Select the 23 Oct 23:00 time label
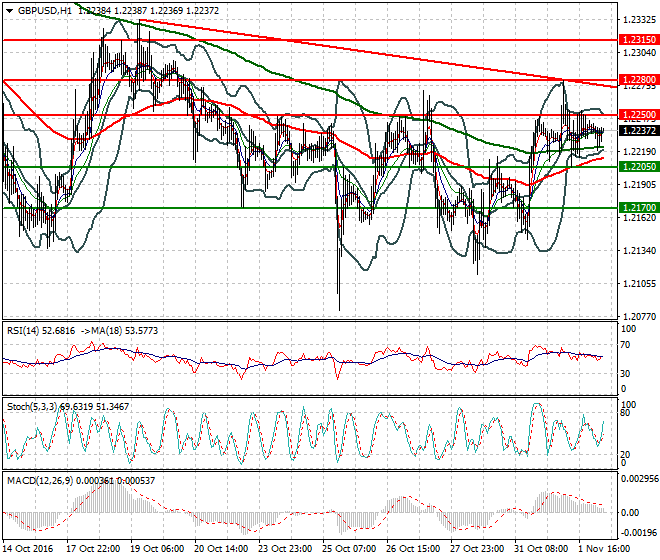This screenshot has width=660, height=560. pos(285,549)
